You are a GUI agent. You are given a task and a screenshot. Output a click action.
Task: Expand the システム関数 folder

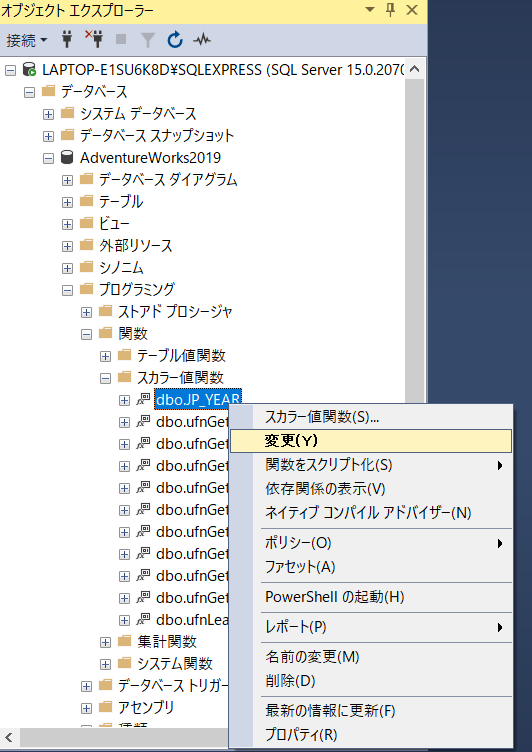[106, 664]
